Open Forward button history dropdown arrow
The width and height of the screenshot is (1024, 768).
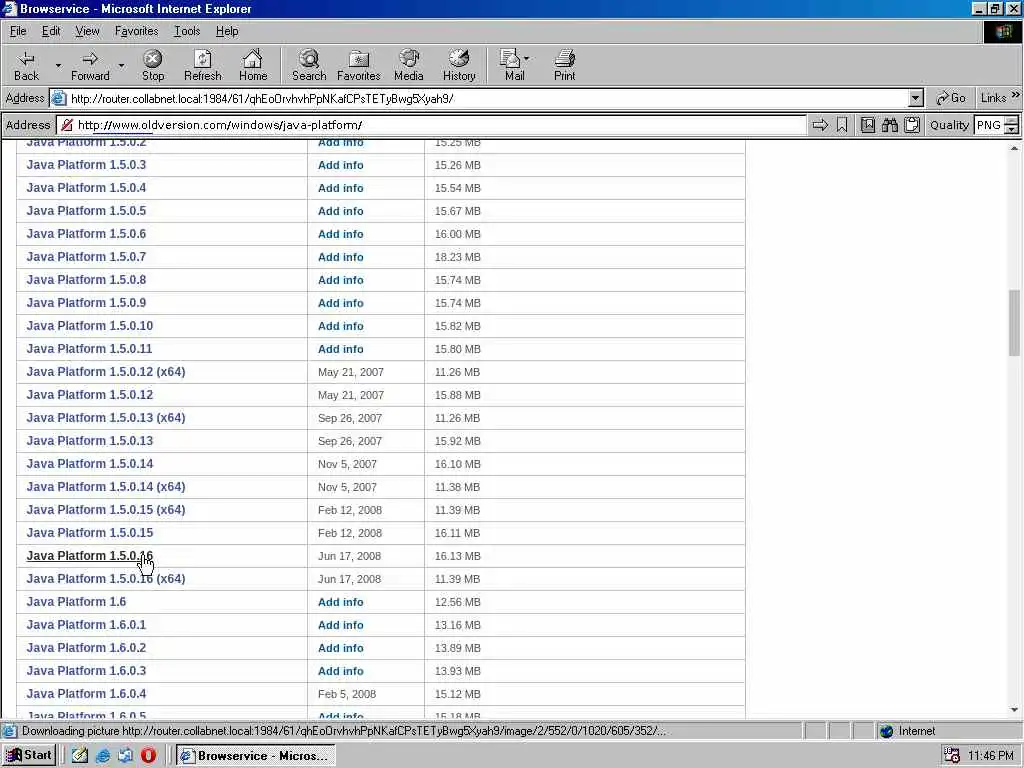(121, 65)
